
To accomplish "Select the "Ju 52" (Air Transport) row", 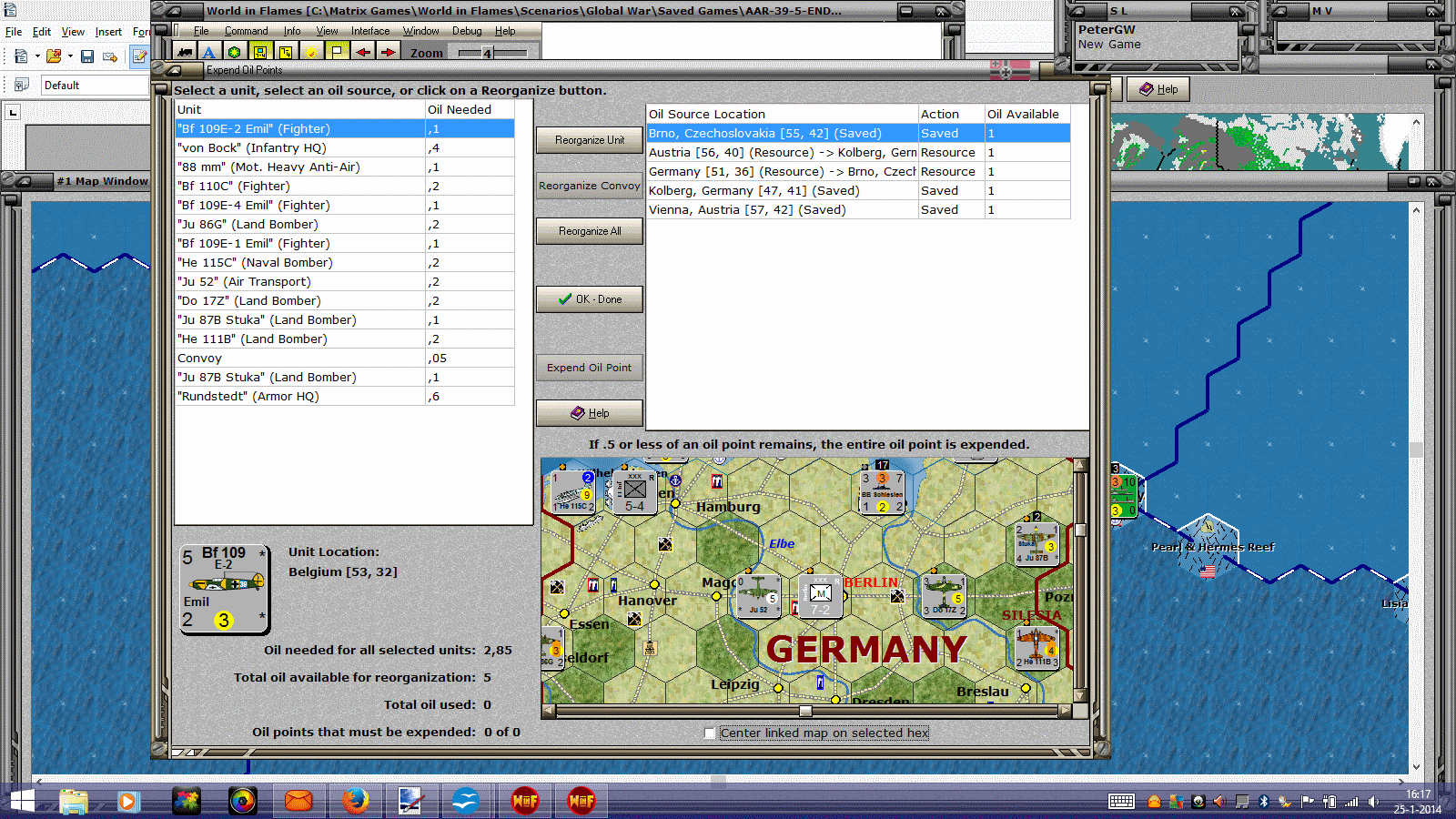I will point(345,282).
